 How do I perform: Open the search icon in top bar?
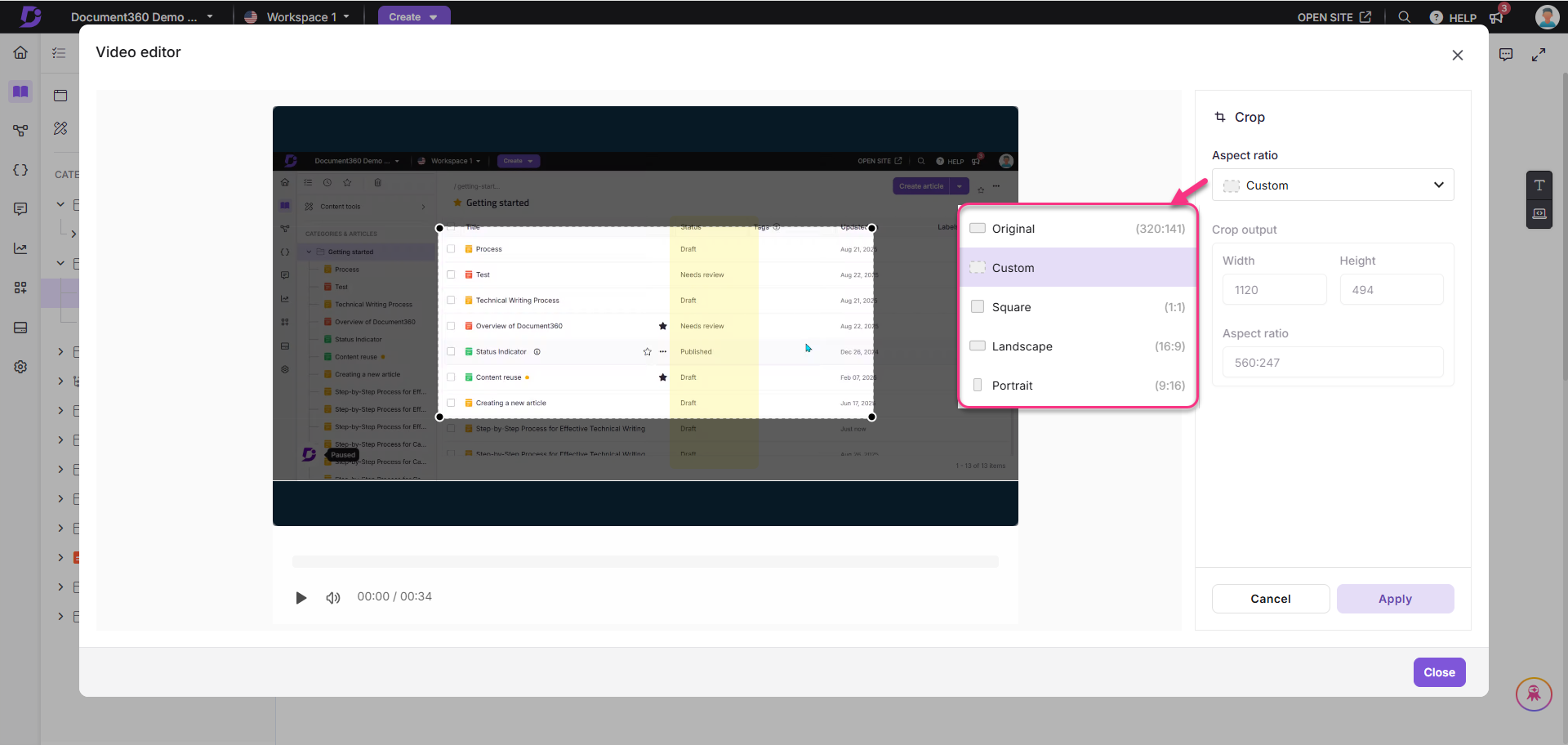point(1404,17)
